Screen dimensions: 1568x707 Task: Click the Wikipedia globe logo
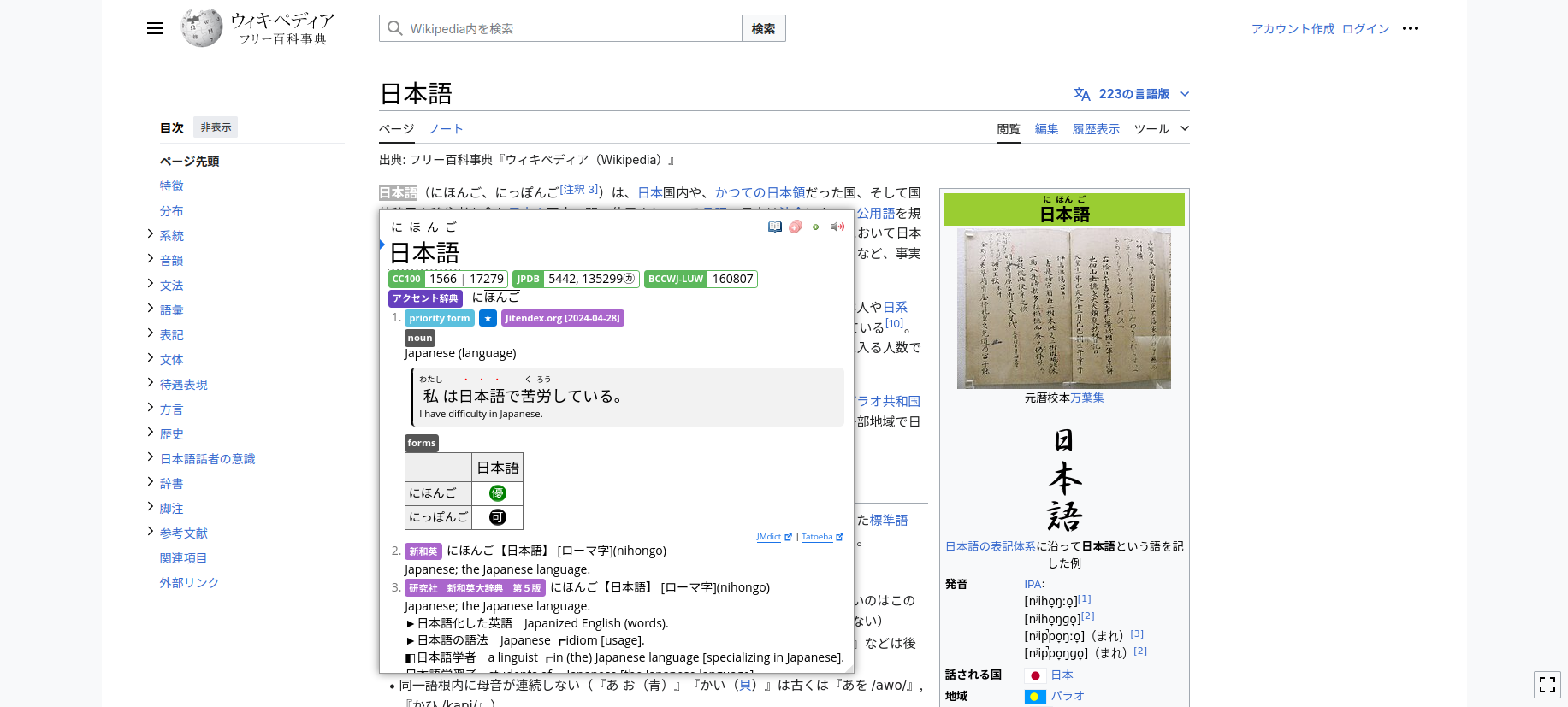(202, 28)
